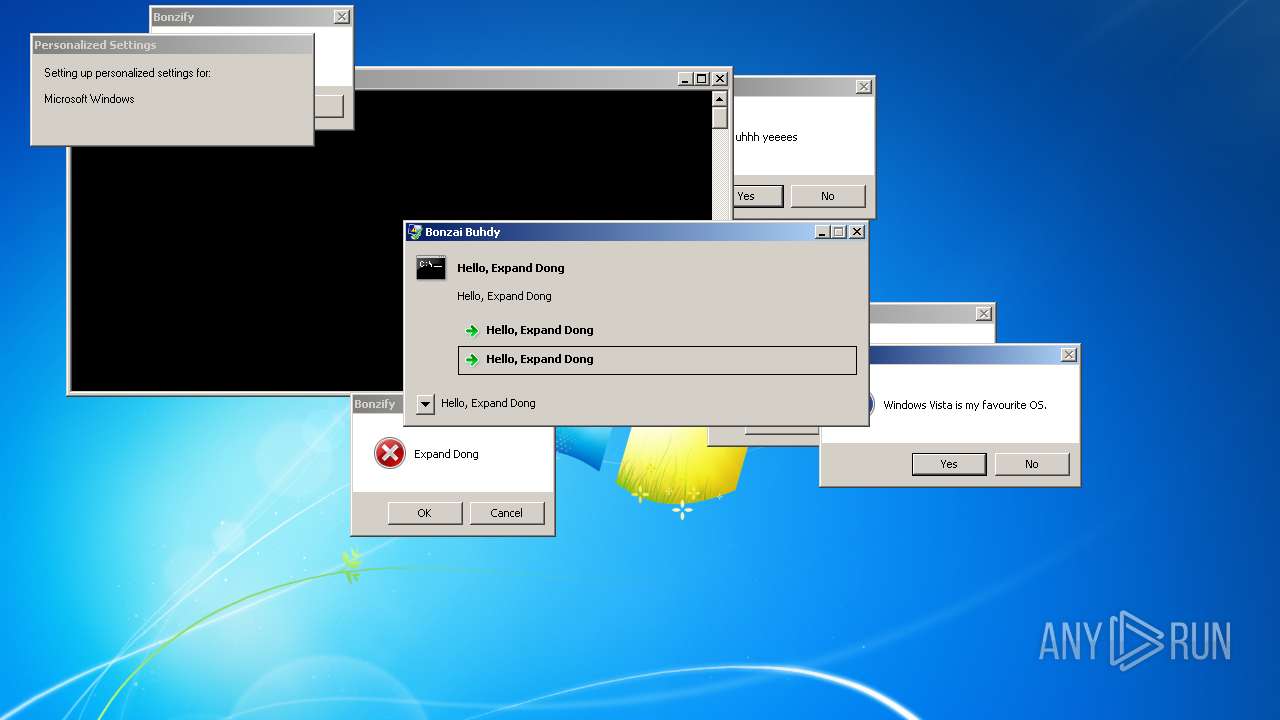This screenshot has width=1280, height=720.
Task: Close the Bonzify window behind Personalized Settings
Action: (x=342, y=17)
